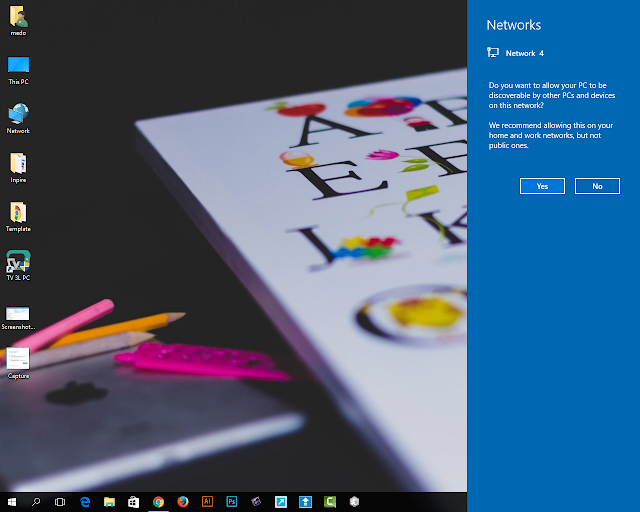Open the purple film app in taskbar
This screenshot has width=640, height=512.
click(x=256, y=502)
